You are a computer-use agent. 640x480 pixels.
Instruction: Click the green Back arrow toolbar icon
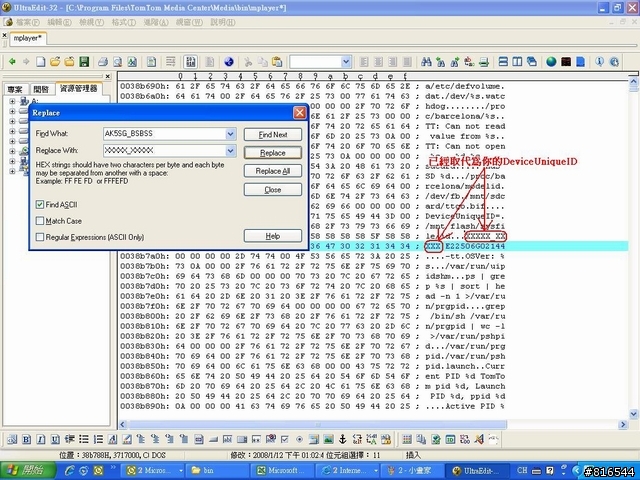12,62
